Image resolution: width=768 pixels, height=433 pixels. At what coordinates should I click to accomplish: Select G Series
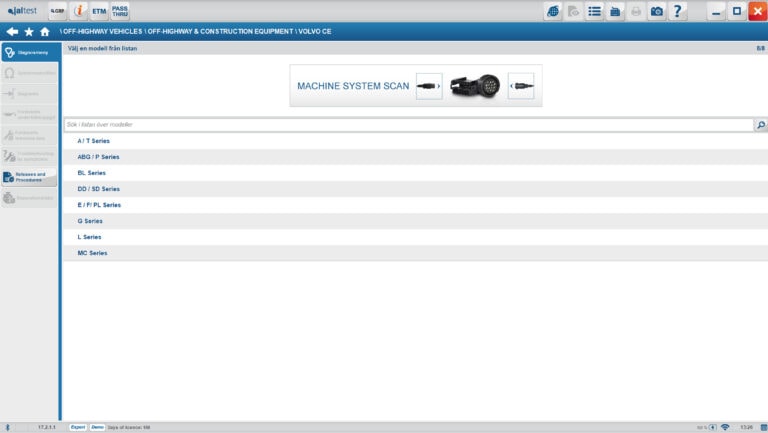(x=415, y=221)
